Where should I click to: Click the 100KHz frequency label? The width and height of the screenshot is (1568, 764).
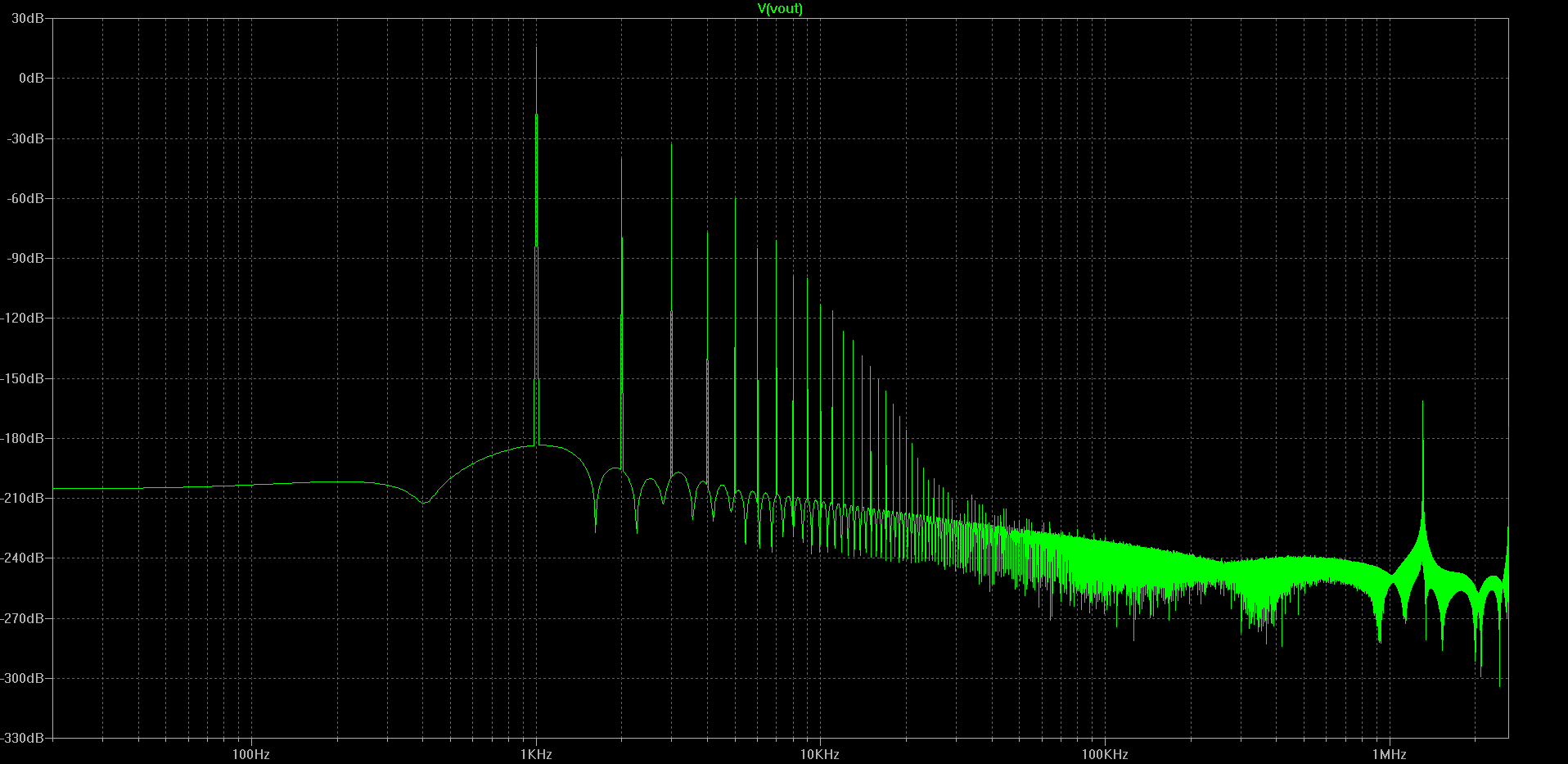(x=1105, y=754)
